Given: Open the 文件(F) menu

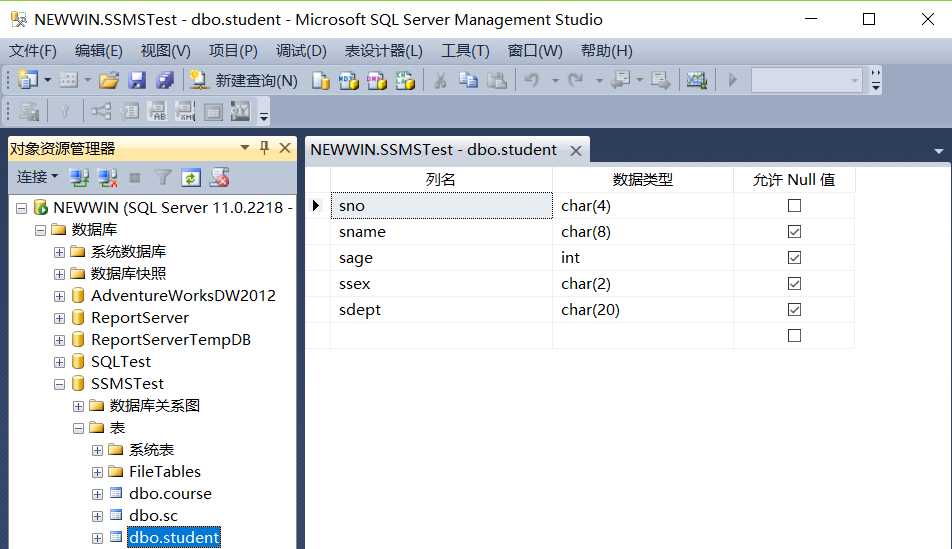Looking at the screenshot, I should [x=33, y=51].
